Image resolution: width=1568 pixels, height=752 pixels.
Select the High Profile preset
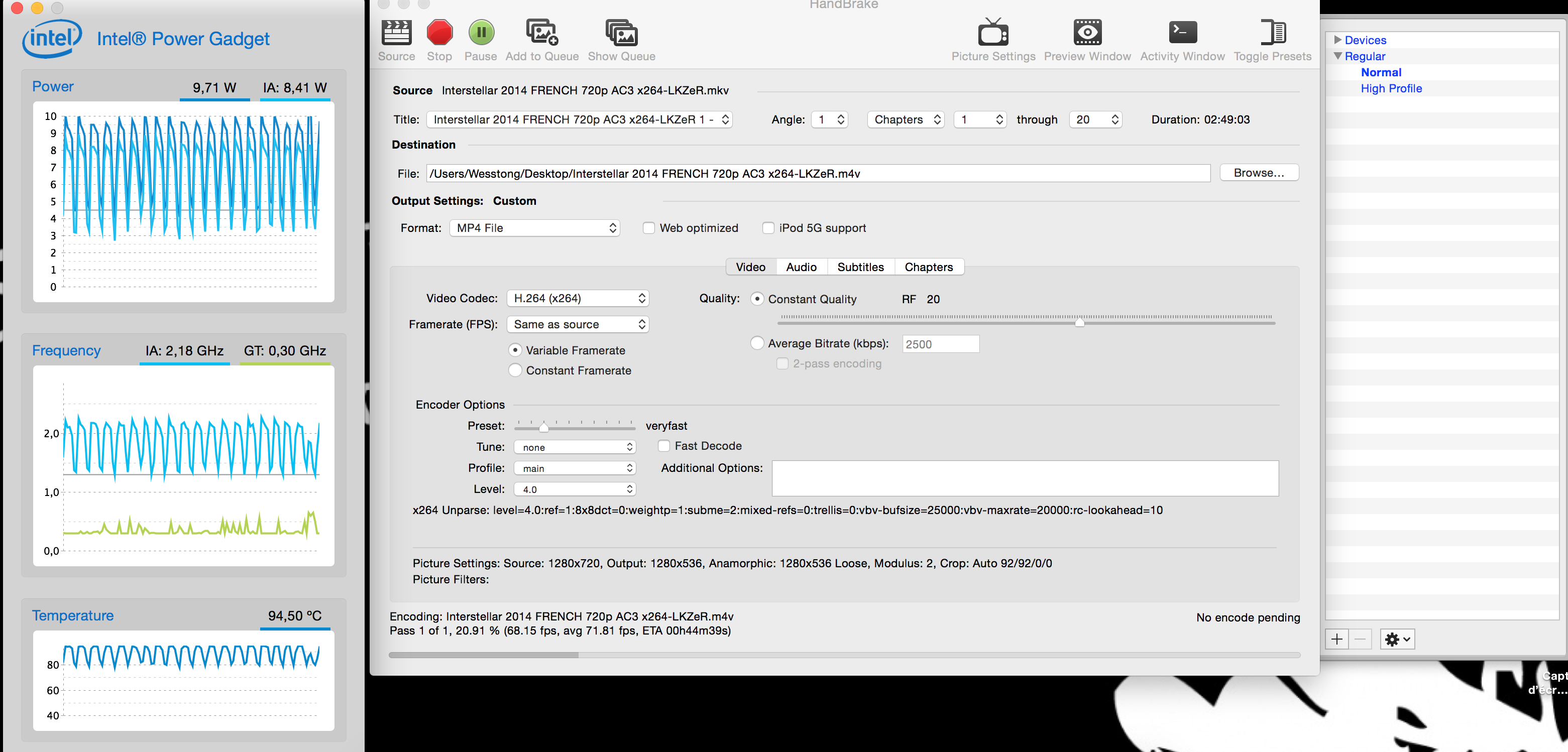coord(1391,89)
